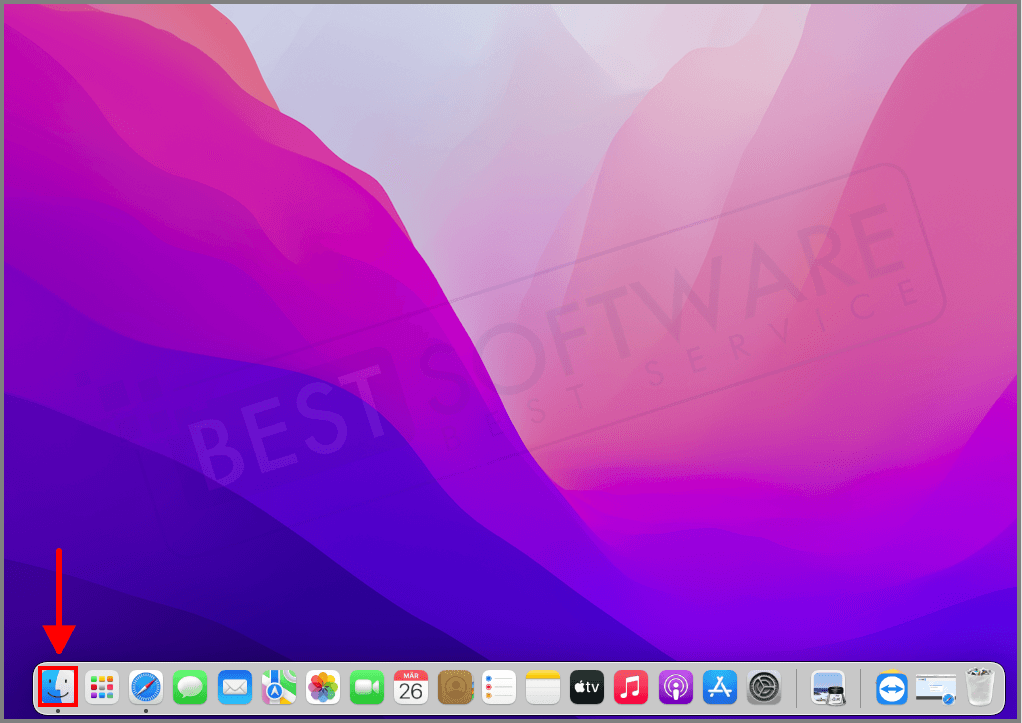Open Calendar showing March 26
This screenshot has width=1022, height=723.
(x=410, y=687)
